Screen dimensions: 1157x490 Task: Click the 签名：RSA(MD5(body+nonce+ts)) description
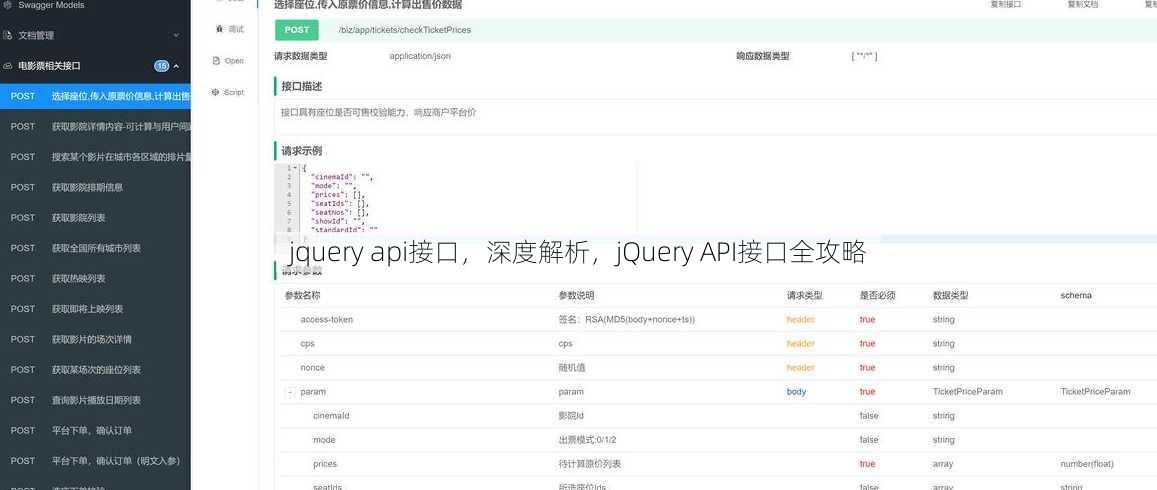click(x=626, y=320)
